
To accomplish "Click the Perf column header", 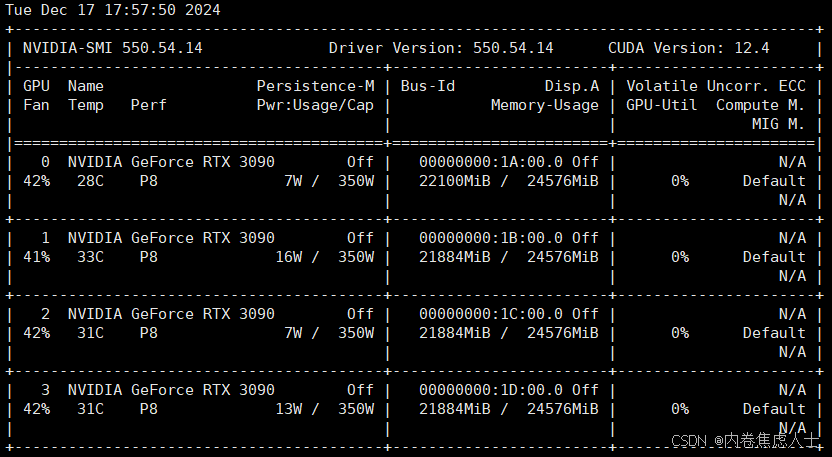I will pos(149,105).
